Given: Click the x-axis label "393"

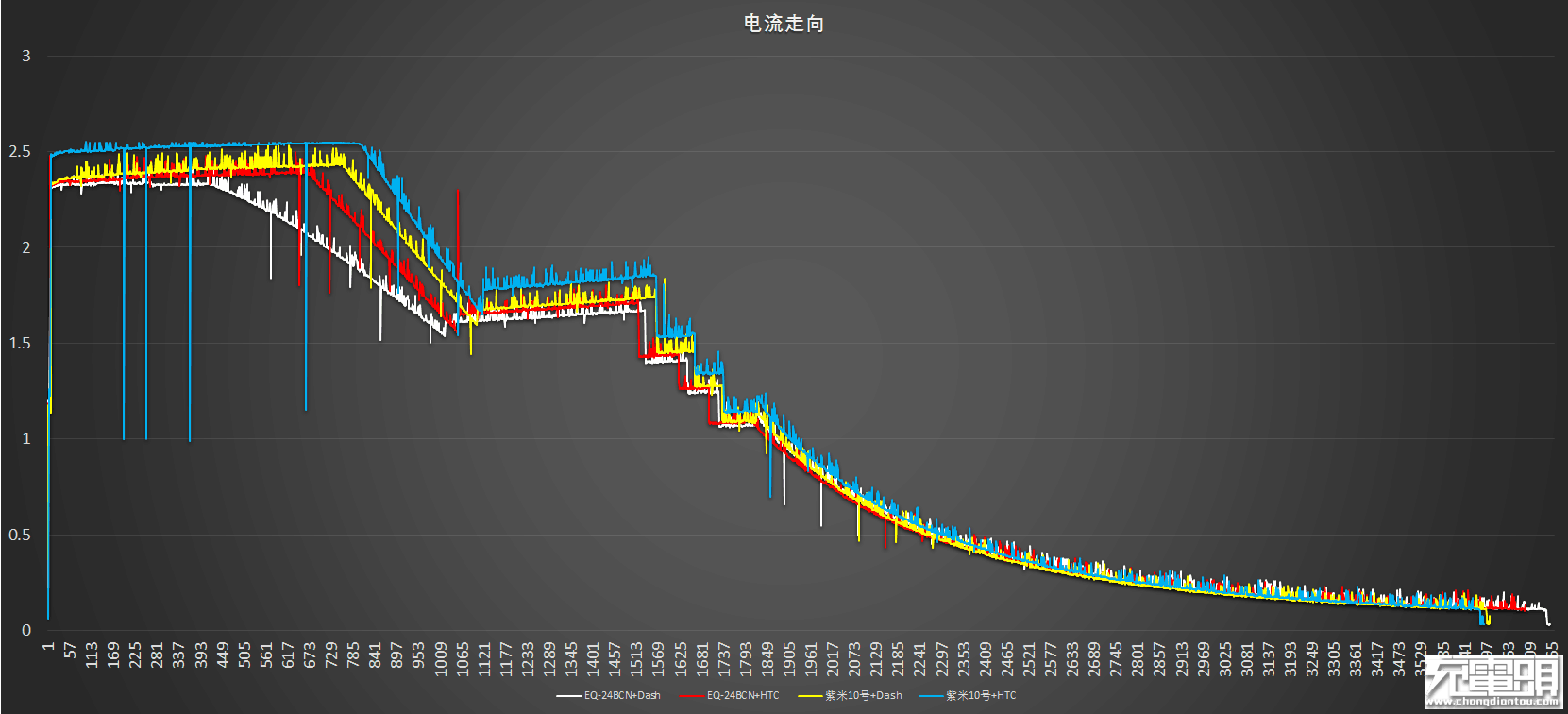Looking at the screenshot, I should [x=201, y=654].
